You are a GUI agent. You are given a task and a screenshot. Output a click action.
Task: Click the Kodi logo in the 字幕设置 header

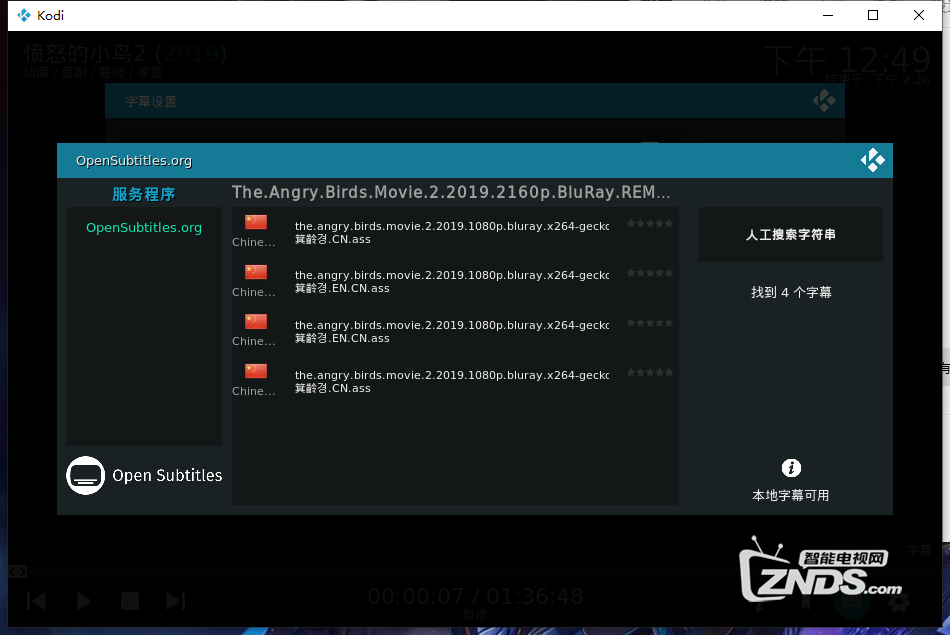[824, 101]
